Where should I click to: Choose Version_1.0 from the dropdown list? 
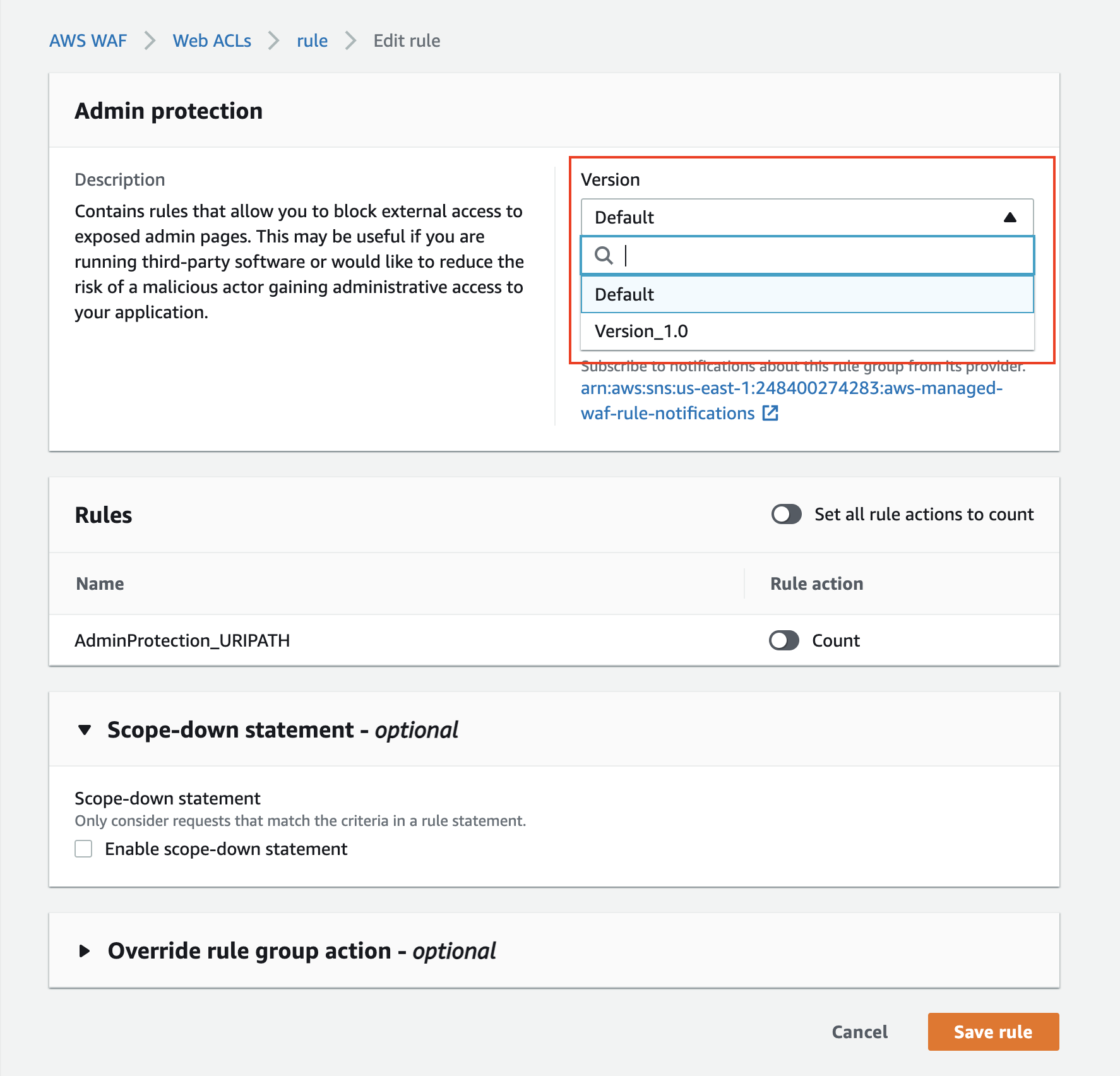point(807,331)
